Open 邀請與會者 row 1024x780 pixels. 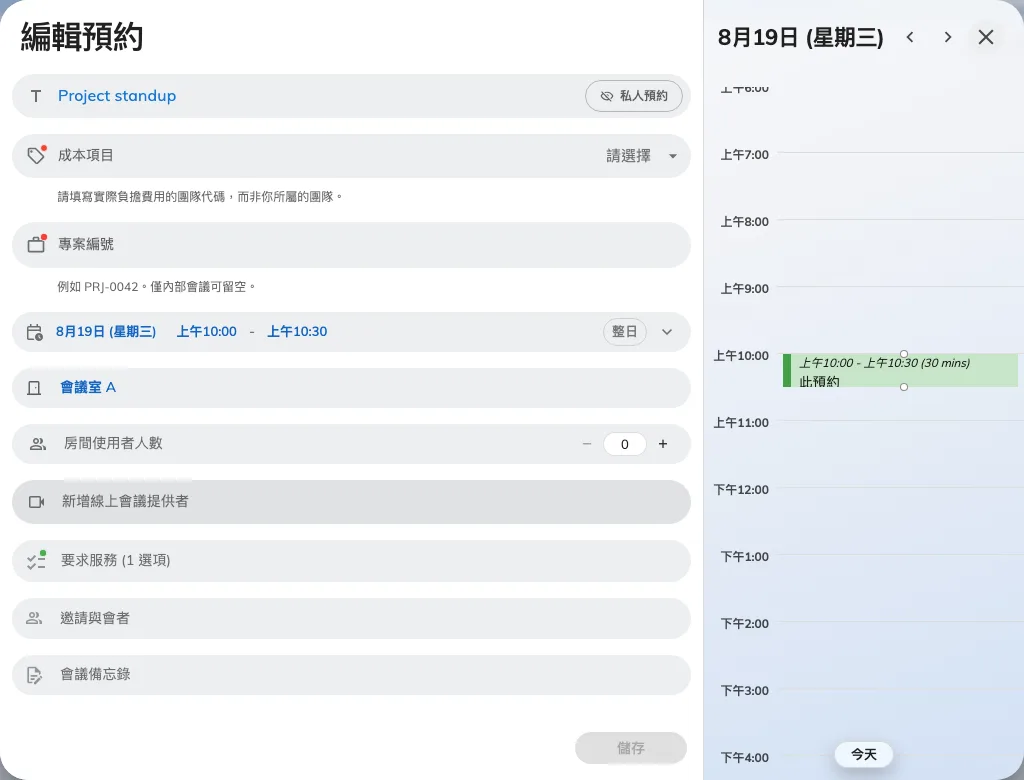(351, 618)
